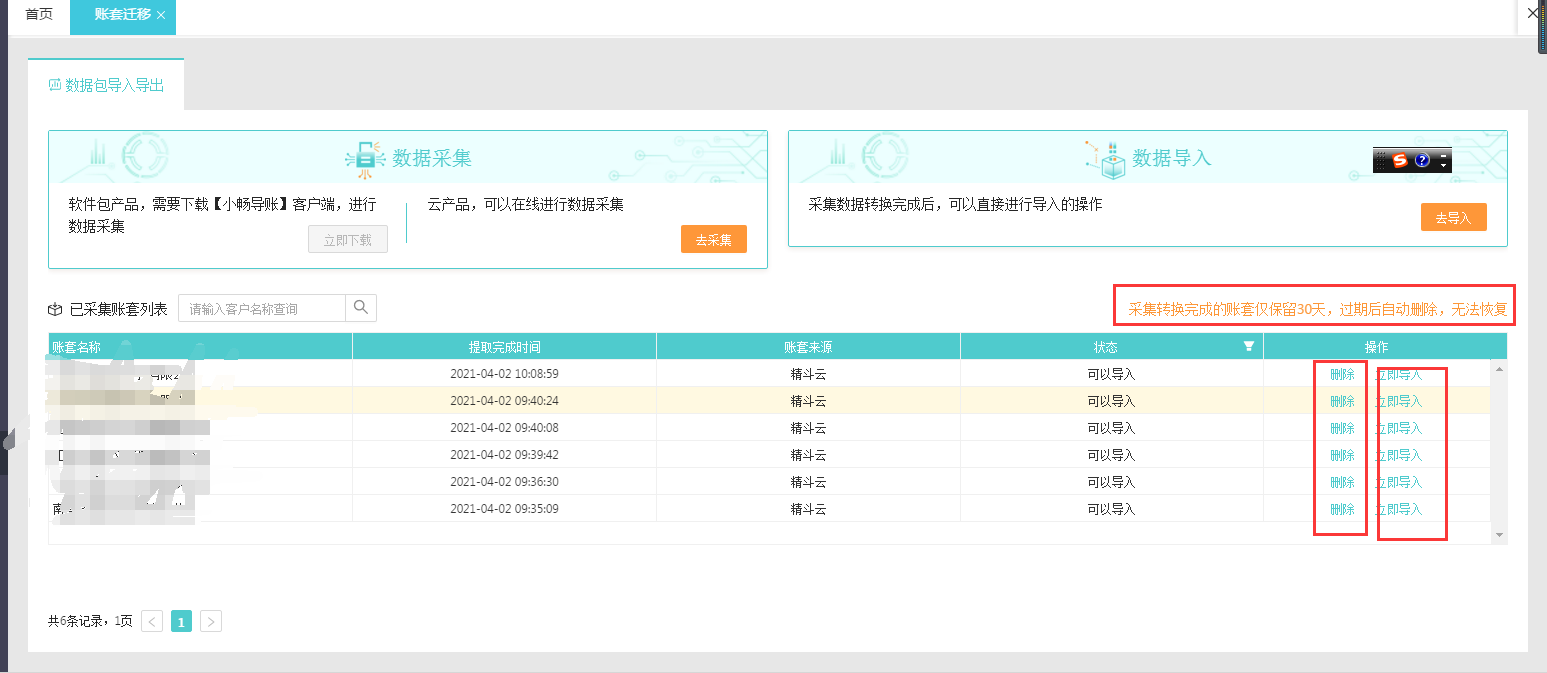
Task: Select the 数据包导入导出 tab
Action: 106,86
